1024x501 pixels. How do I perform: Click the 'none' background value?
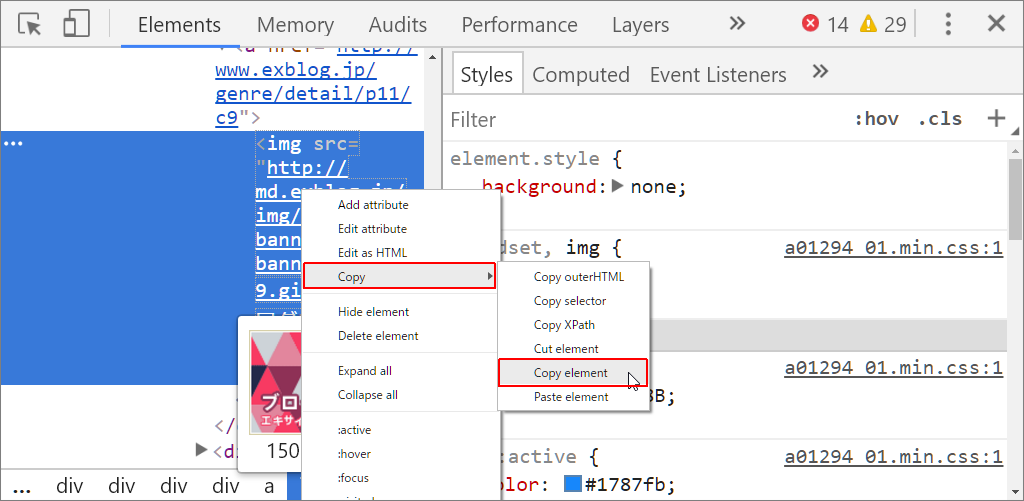pyautogui.click(x=653, y=187)
